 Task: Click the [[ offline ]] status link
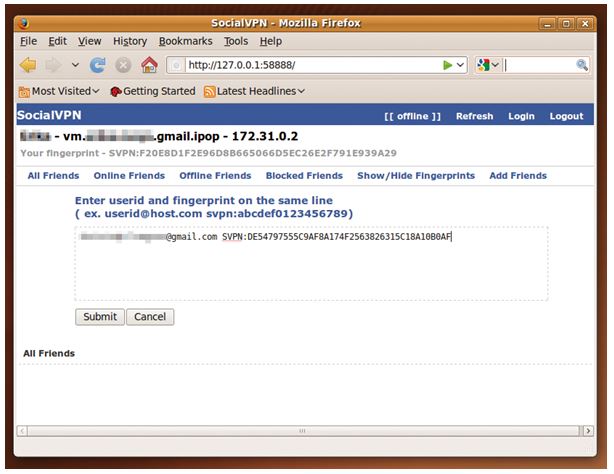pos(412,116)
